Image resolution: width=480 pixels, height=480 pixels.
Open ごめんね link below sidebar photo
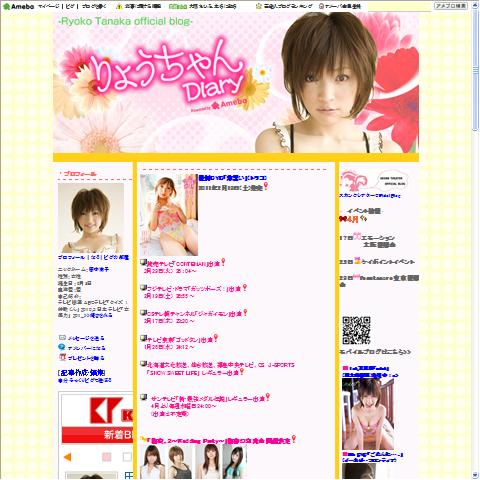pos(373,457)
